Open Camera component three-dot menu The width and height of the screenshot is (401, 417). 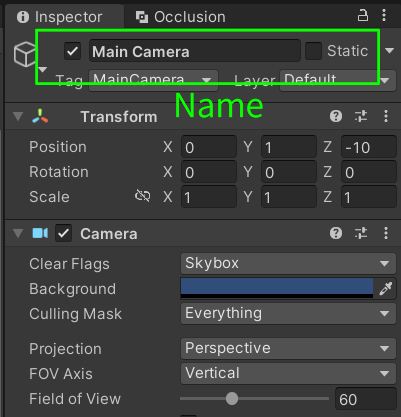click(386, 233)
